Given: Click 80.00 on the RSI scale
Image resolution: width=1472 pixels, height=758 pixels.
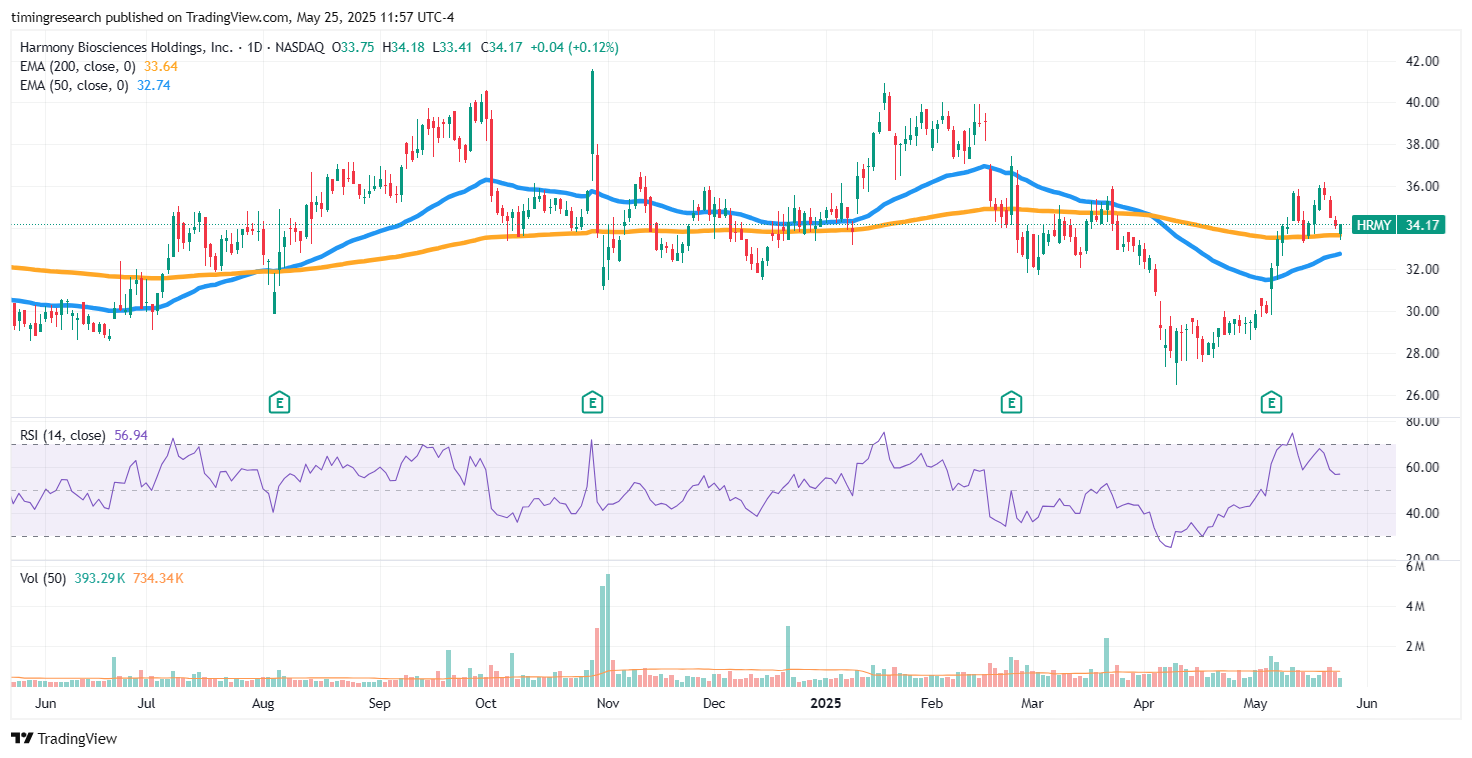Looking at the screenshot, I should point(1422,422).
